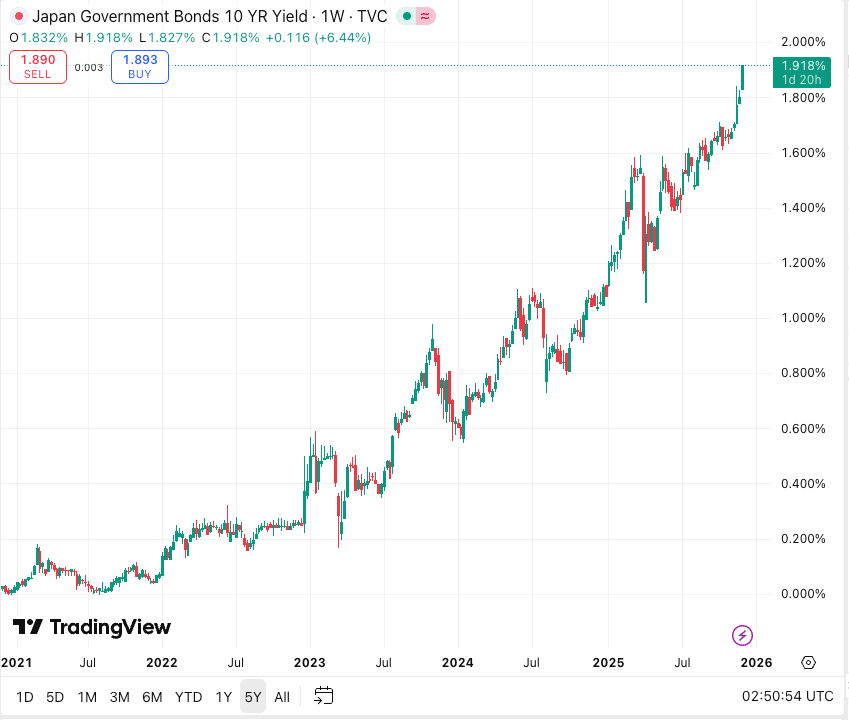Open chart settings hexagon gear icon

tap(808, 662)
